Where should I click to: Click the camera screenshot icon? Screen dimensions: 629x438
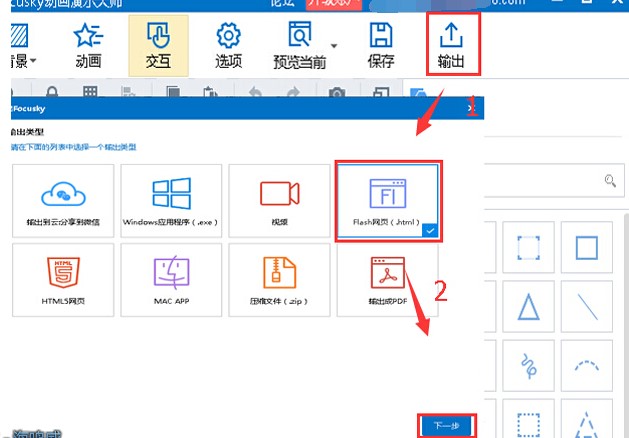point(337,92)
